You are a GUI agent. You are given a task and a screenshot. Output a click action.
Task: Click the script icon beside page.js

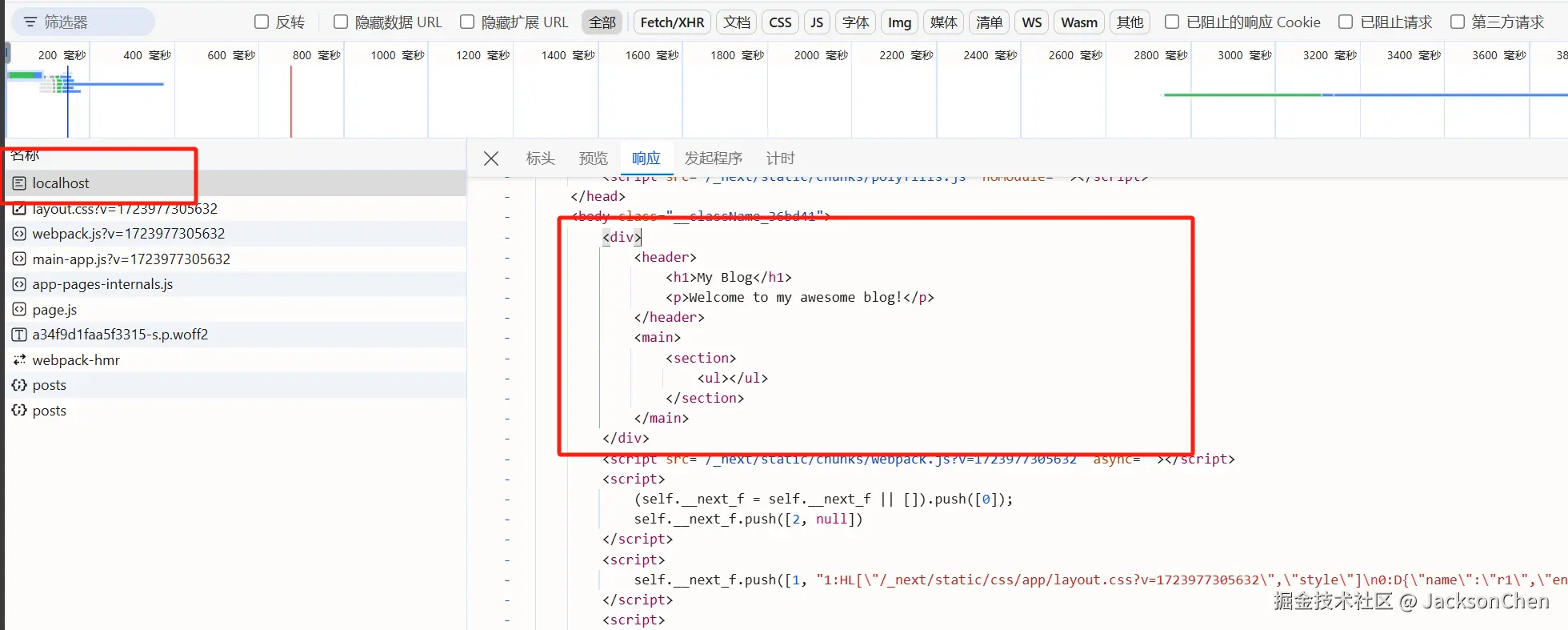click(x=19, y=310)
